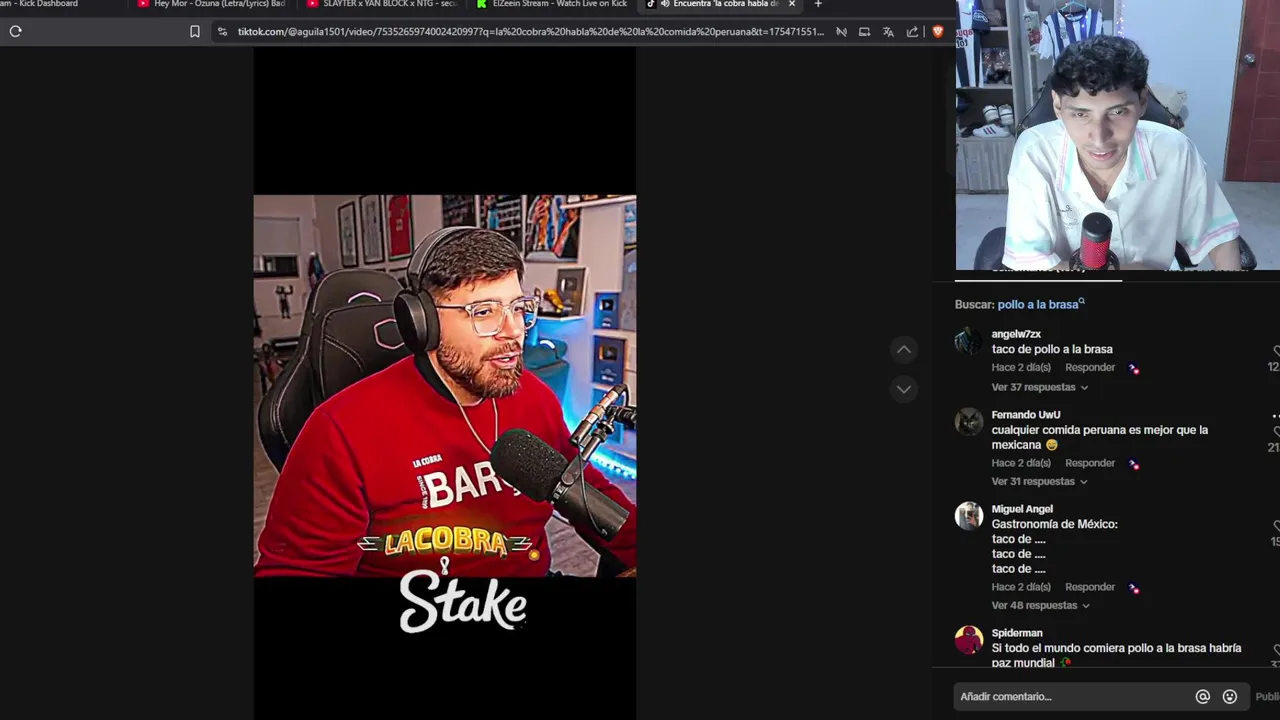
Task: Insert a mention with the @ icon
Action: [1203, 697]
